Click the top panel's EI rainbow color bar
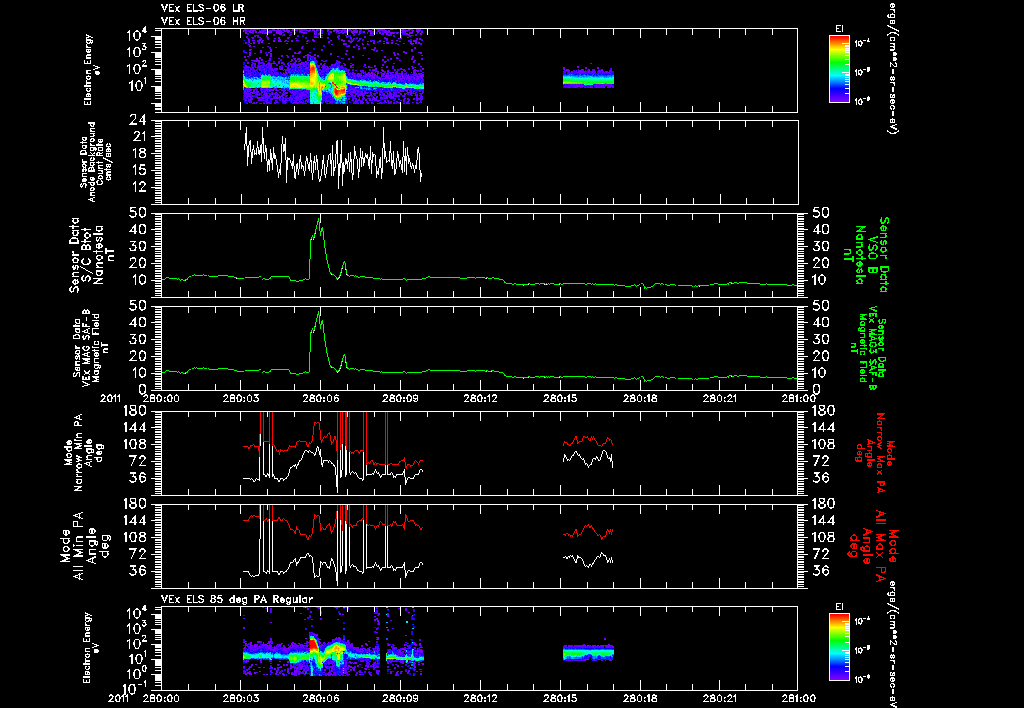 839,69
